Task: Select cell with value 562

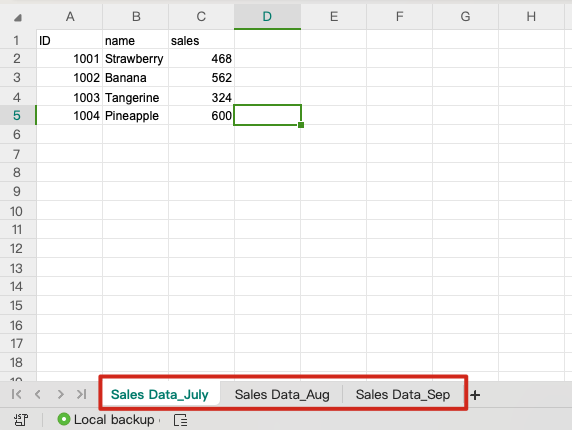Action: point(201,77)
